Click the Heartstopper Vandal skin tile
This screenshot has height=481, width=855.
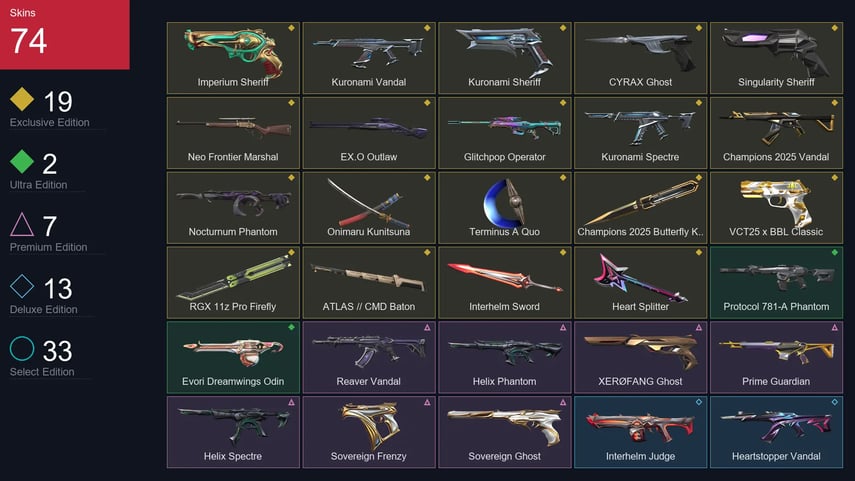pyautogui.click(x=776, y=432)
